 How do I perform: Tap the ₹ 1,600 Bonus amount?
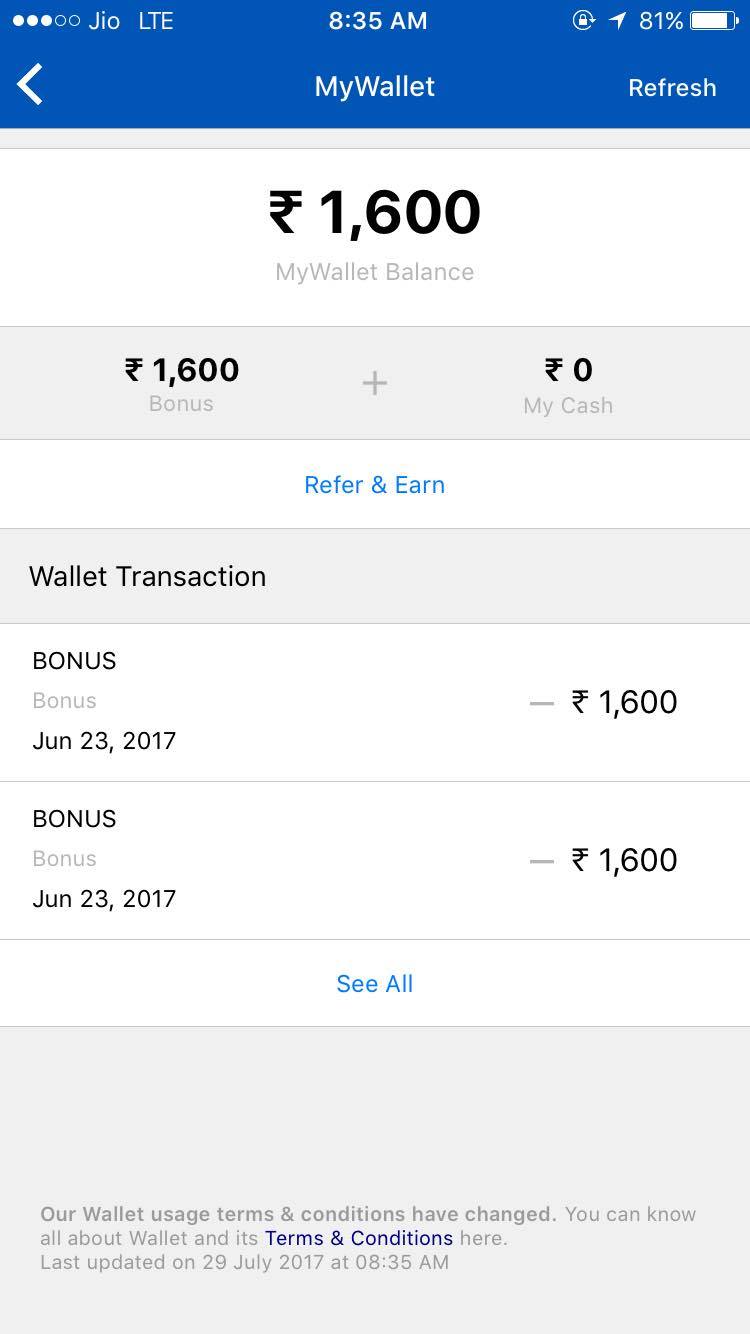click(x=181, y=371)
